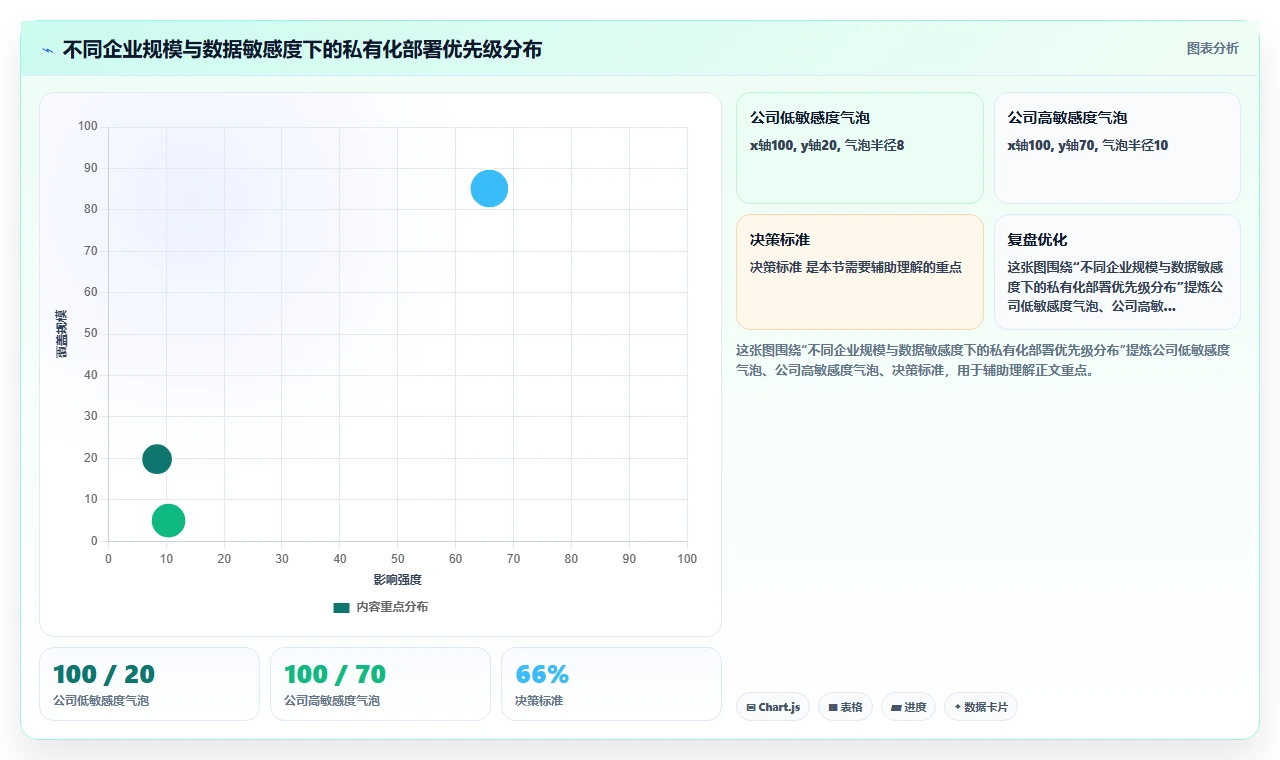
Task: Click the 进度 tag
Action: pos(908,707)
